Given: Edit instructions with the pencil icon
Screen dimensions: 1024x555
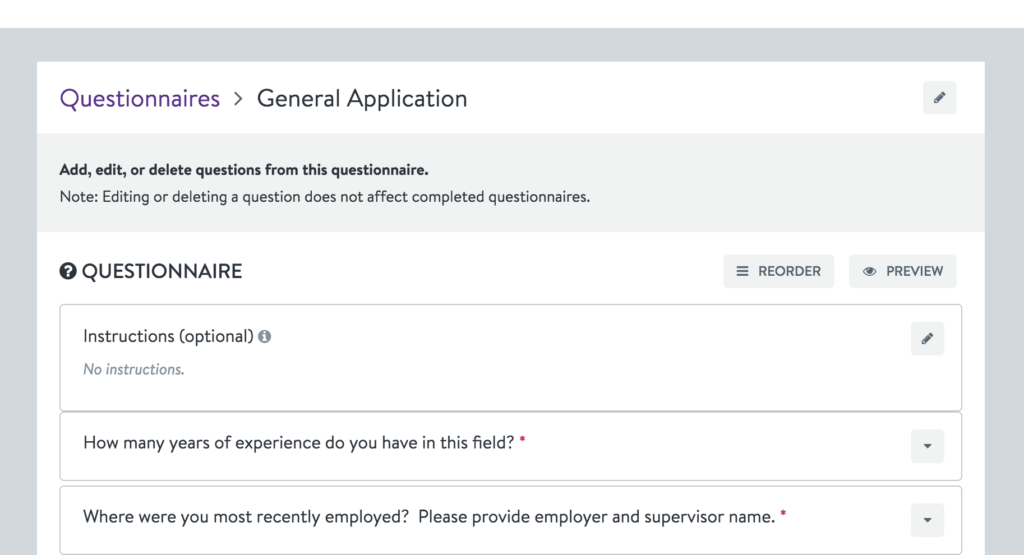Looking at the screenshot, I should [927, 338].
